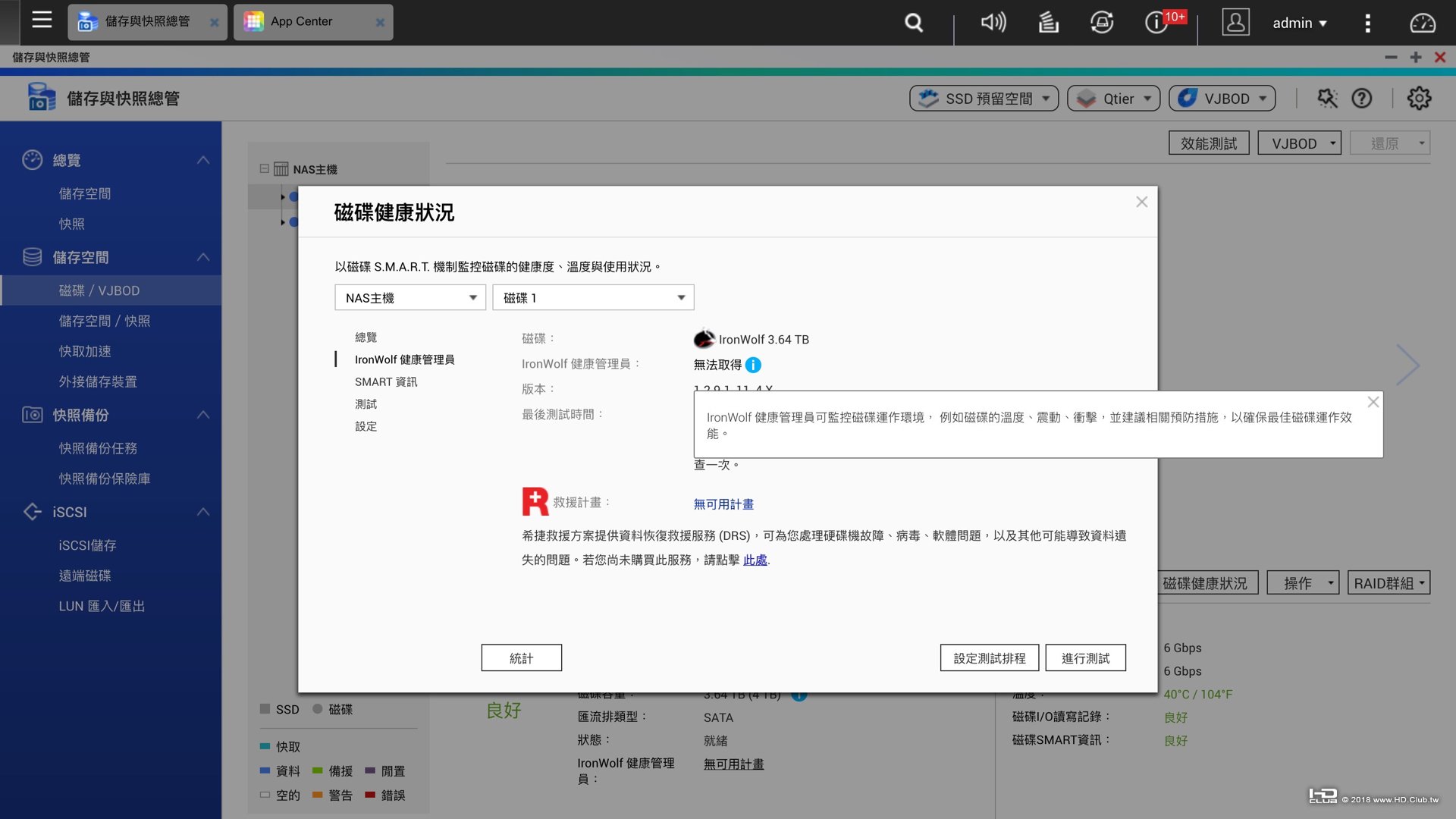This screenshot has width=1456, height=819.
Task: Click 統計 button in disk health dialog
Action: 520,658
